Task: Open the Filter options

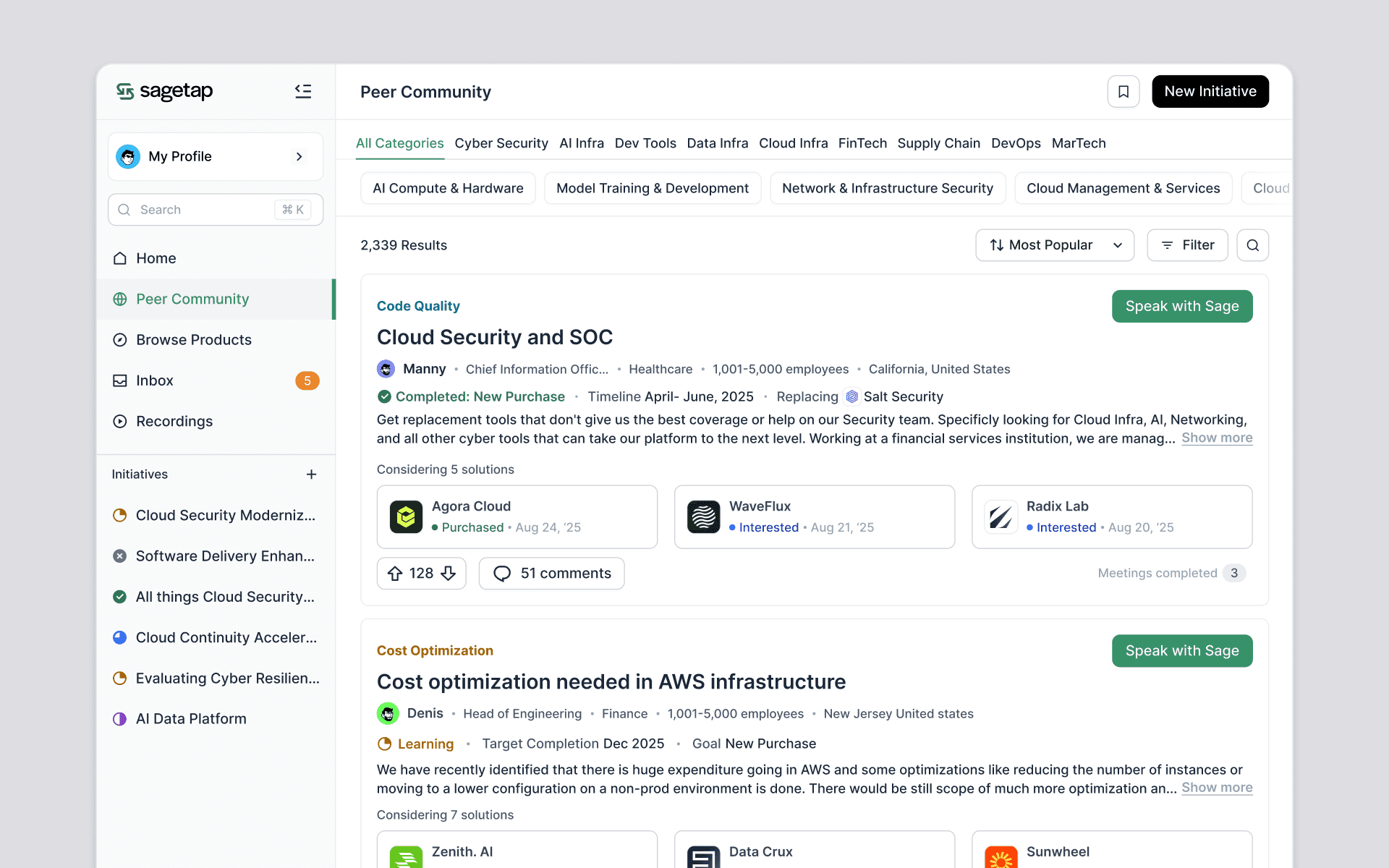Action: (1187, 245)
